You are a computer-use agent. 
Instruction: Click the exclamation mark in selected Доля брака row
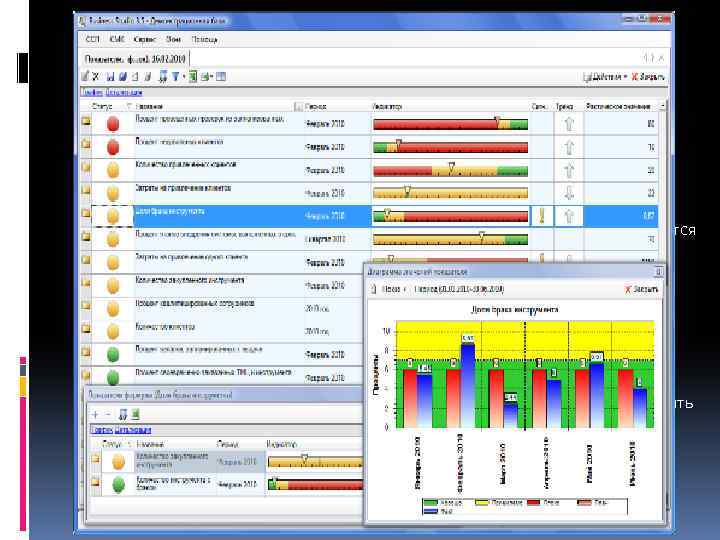coord(542,215)
